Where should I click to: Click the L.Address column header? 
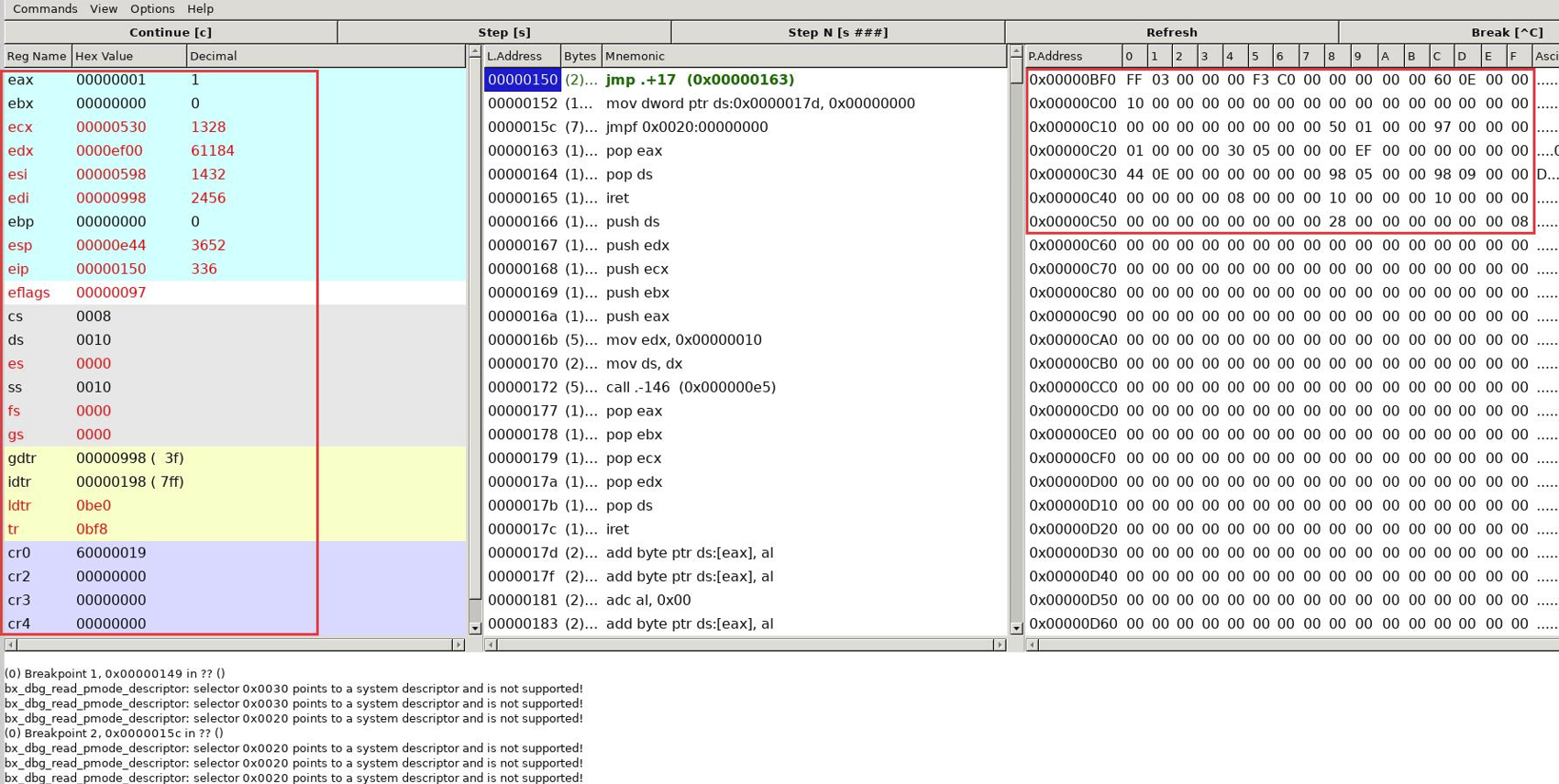click(522, 56)
